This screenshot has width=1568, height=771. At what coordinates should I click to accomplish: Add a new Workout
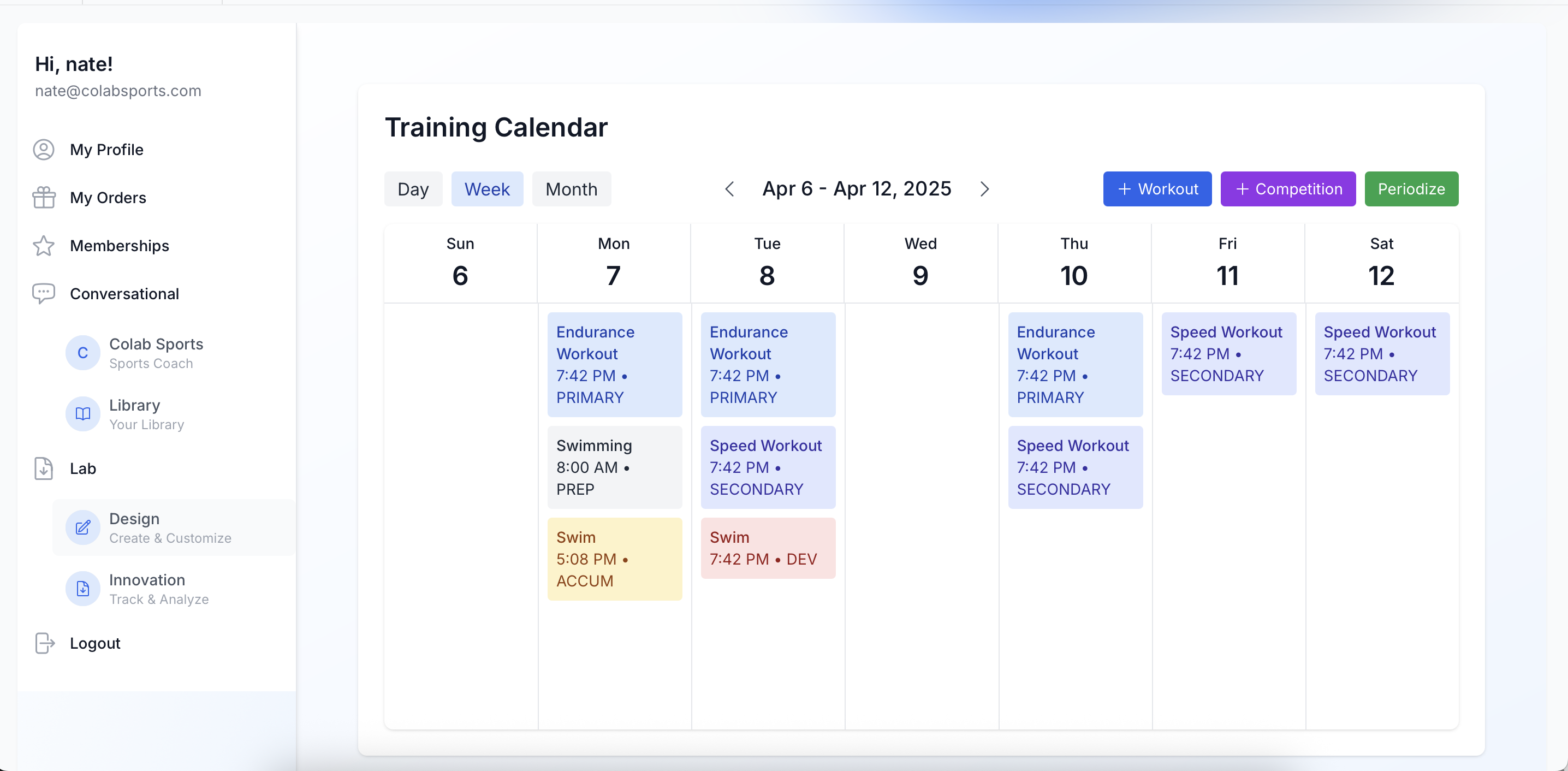1156,189
